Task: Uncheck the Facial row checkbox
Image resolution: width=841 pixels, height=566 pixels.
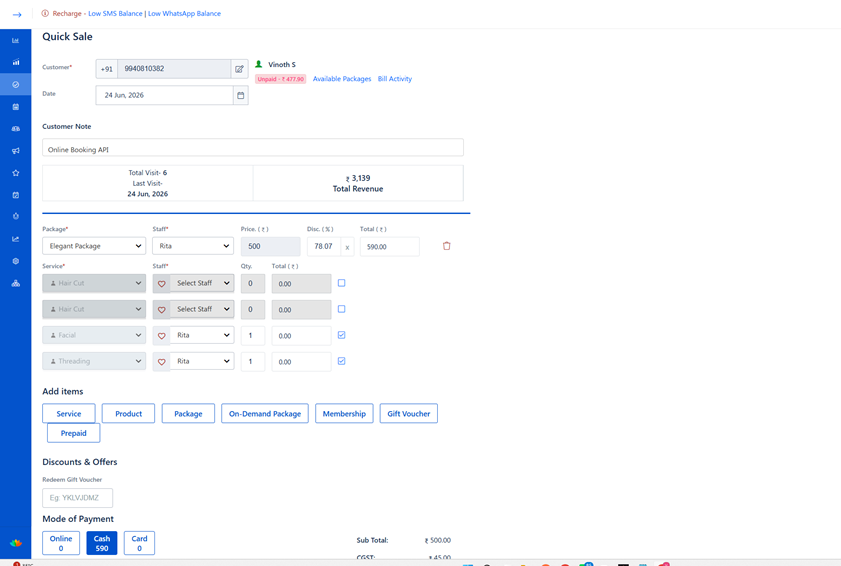Action: (x=341, y=335)
